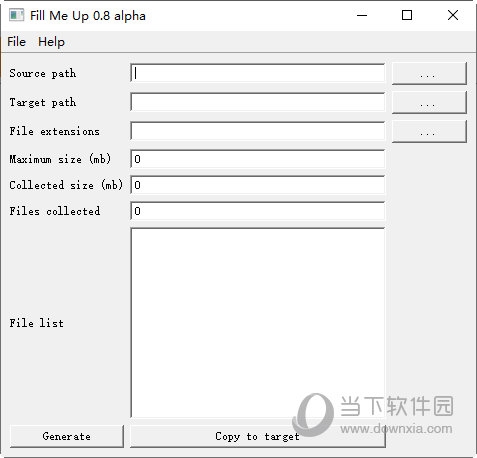Click into the File extensions field
Viewport: 477px width, 458px height.
[258, 131]
